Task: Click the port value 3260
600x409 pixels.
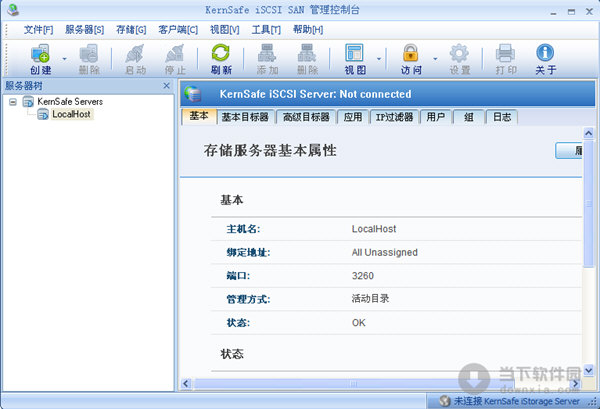Action: click(x=363, y=276)
